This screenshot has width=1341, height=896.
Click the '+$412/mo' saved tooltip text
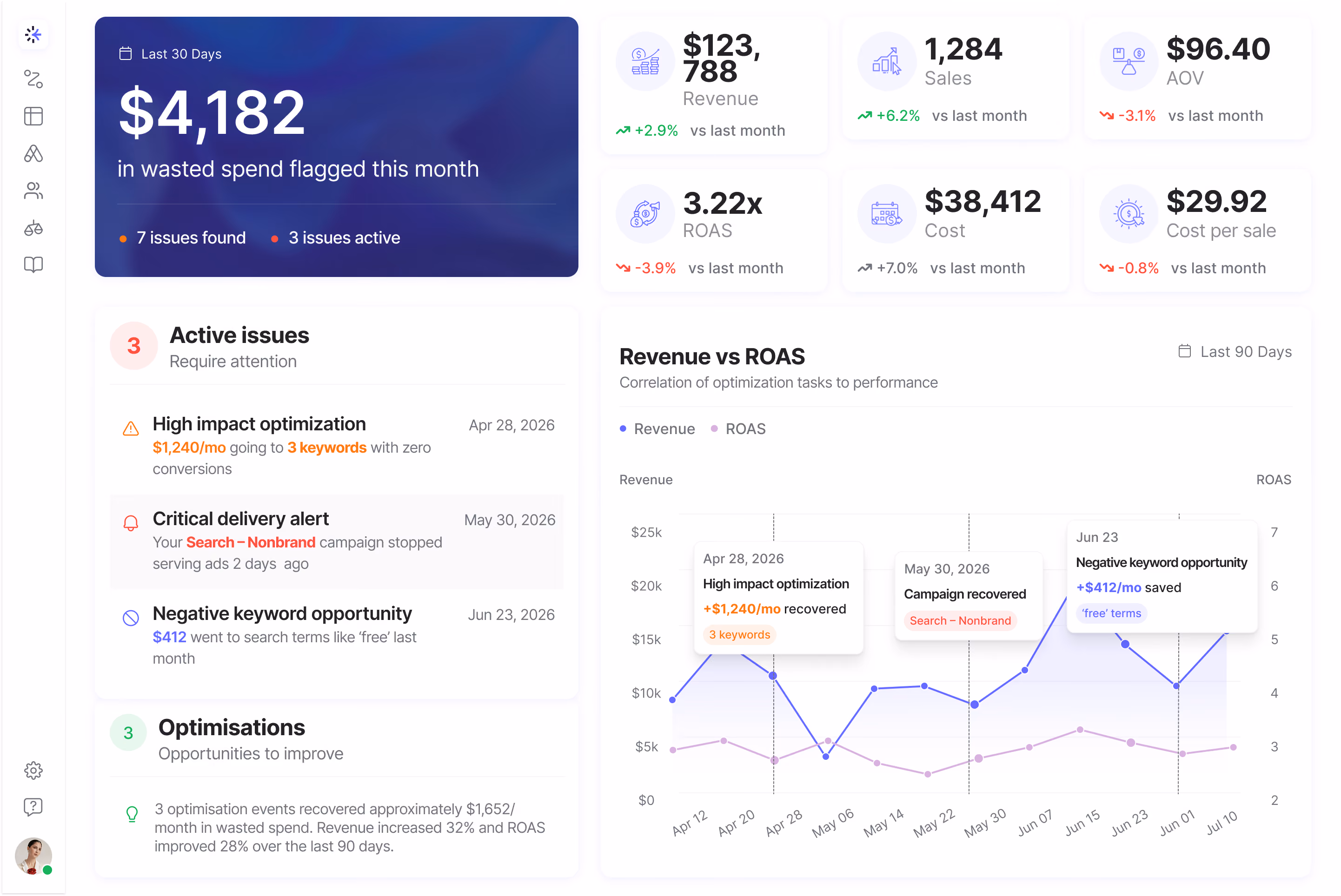pyautogui.click(x=1109, y=587)
